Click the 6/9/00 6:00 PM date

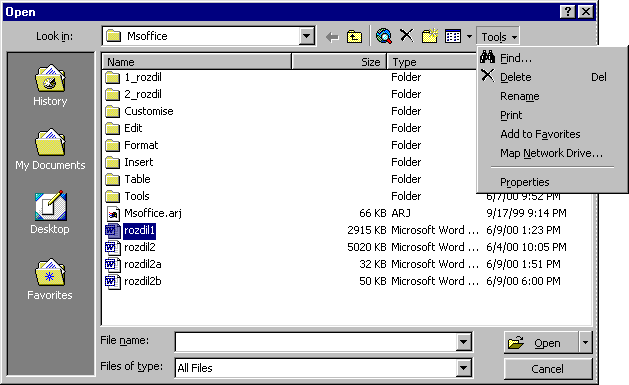523,282
